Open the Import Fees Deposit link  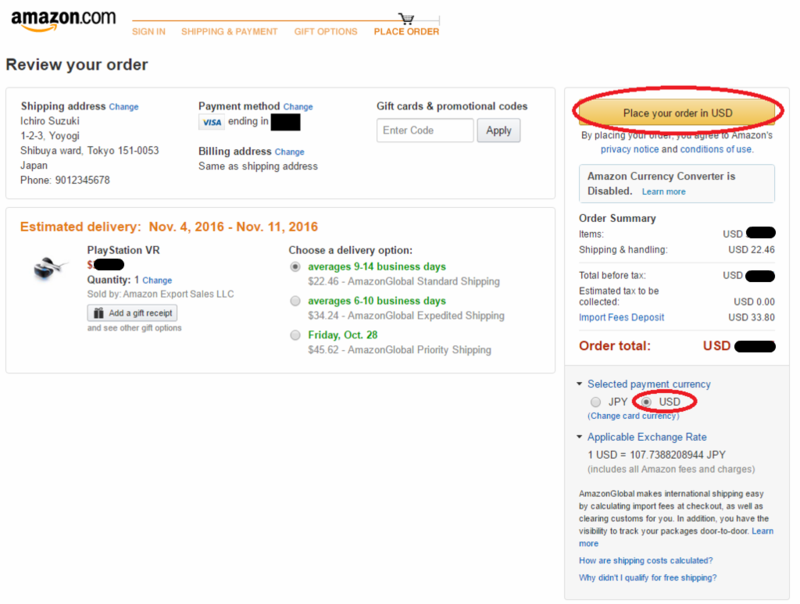click(621, 317)
